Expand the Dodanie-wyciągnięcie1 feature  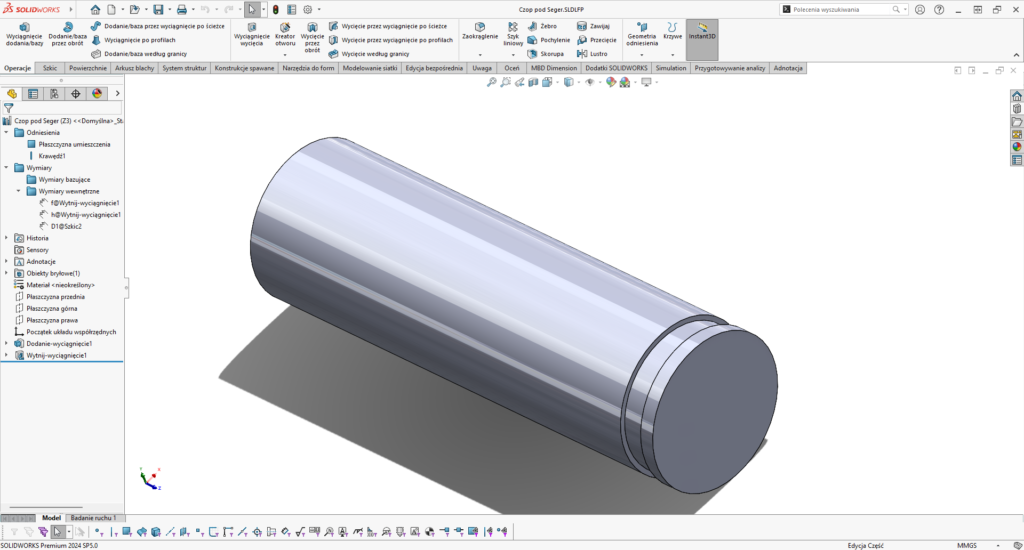click(x=7, y=343)
